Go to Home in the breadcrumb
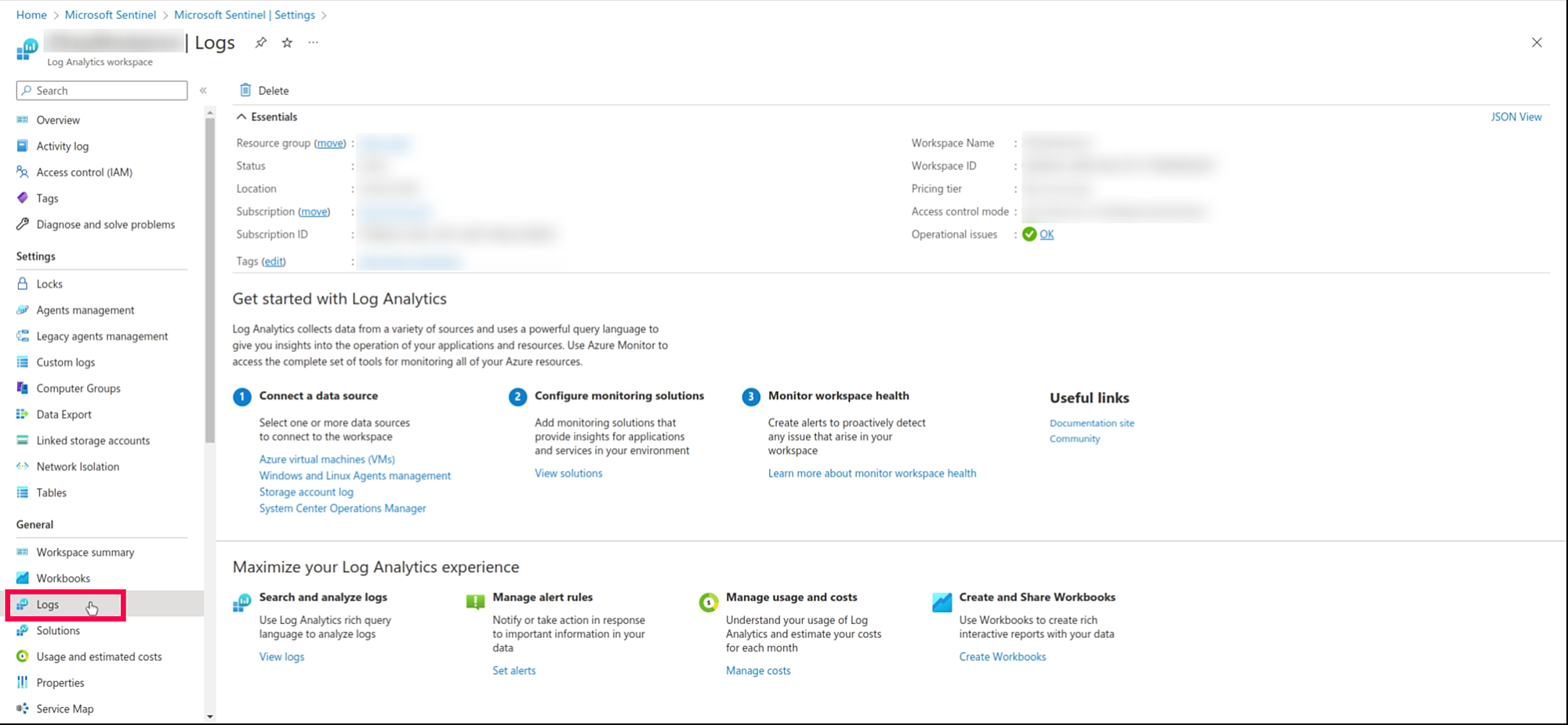The image size is (1568, 725). click(31, 15)
